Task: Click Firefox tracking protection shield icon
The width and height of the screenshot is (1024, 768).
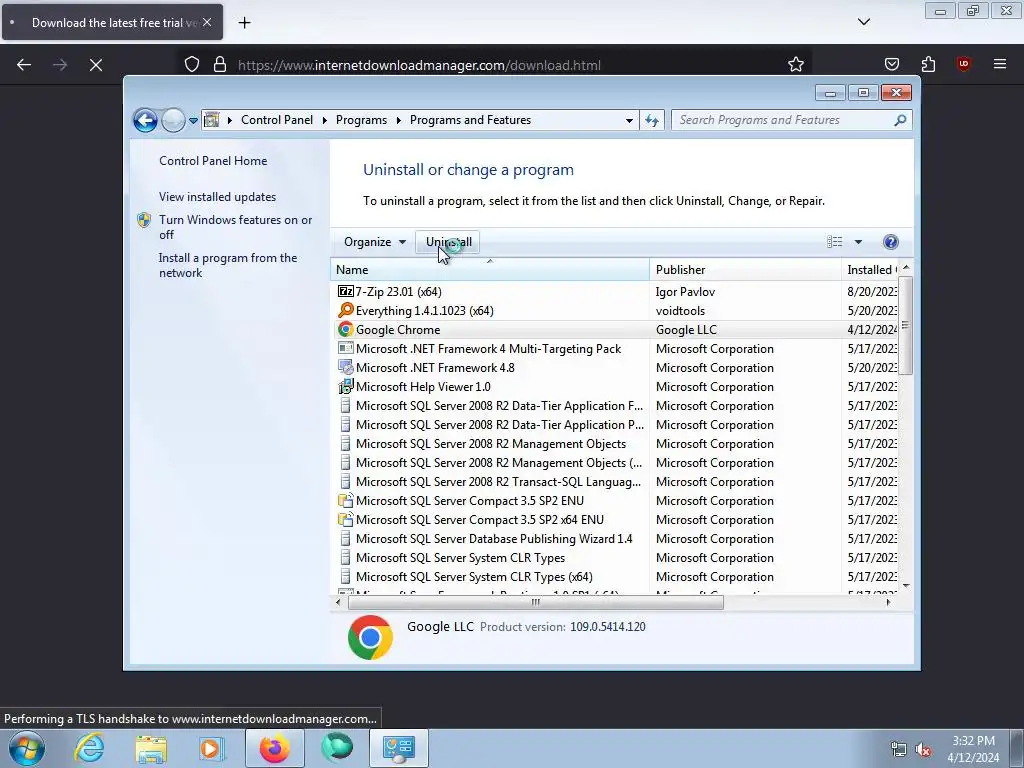Action: click(x=191, y=65)
